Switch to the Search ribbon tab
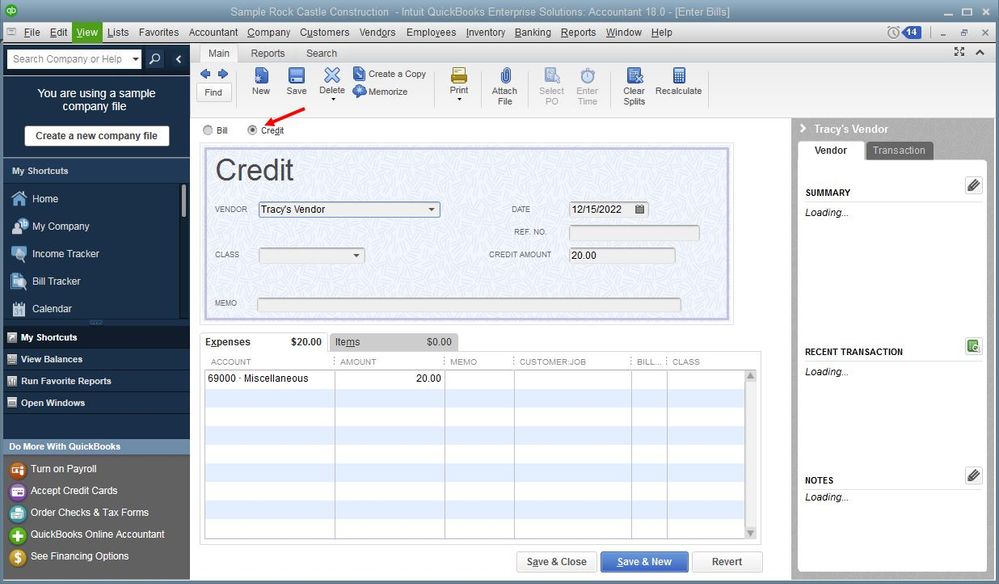This screenshot has height=584, width=999. tap(321, 53)
